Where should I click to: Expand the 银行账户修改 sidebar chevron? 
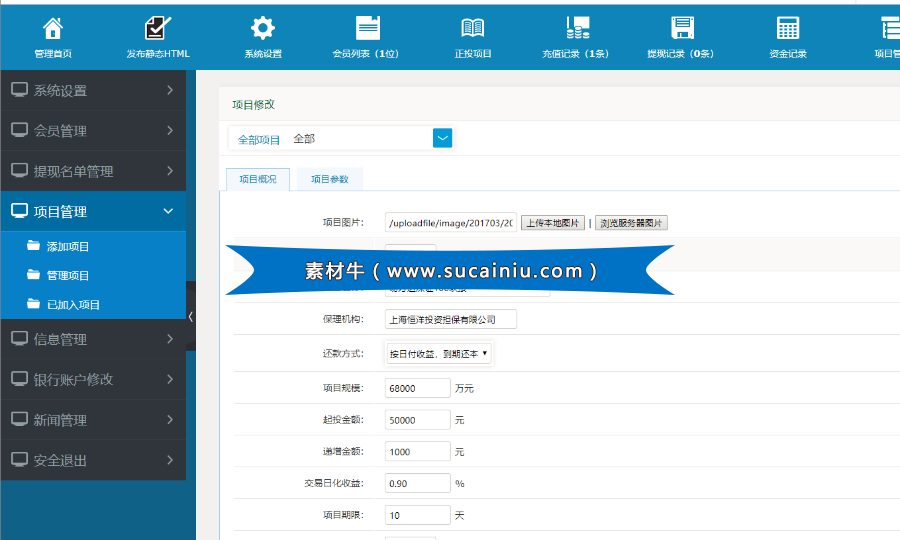point(170,379)
